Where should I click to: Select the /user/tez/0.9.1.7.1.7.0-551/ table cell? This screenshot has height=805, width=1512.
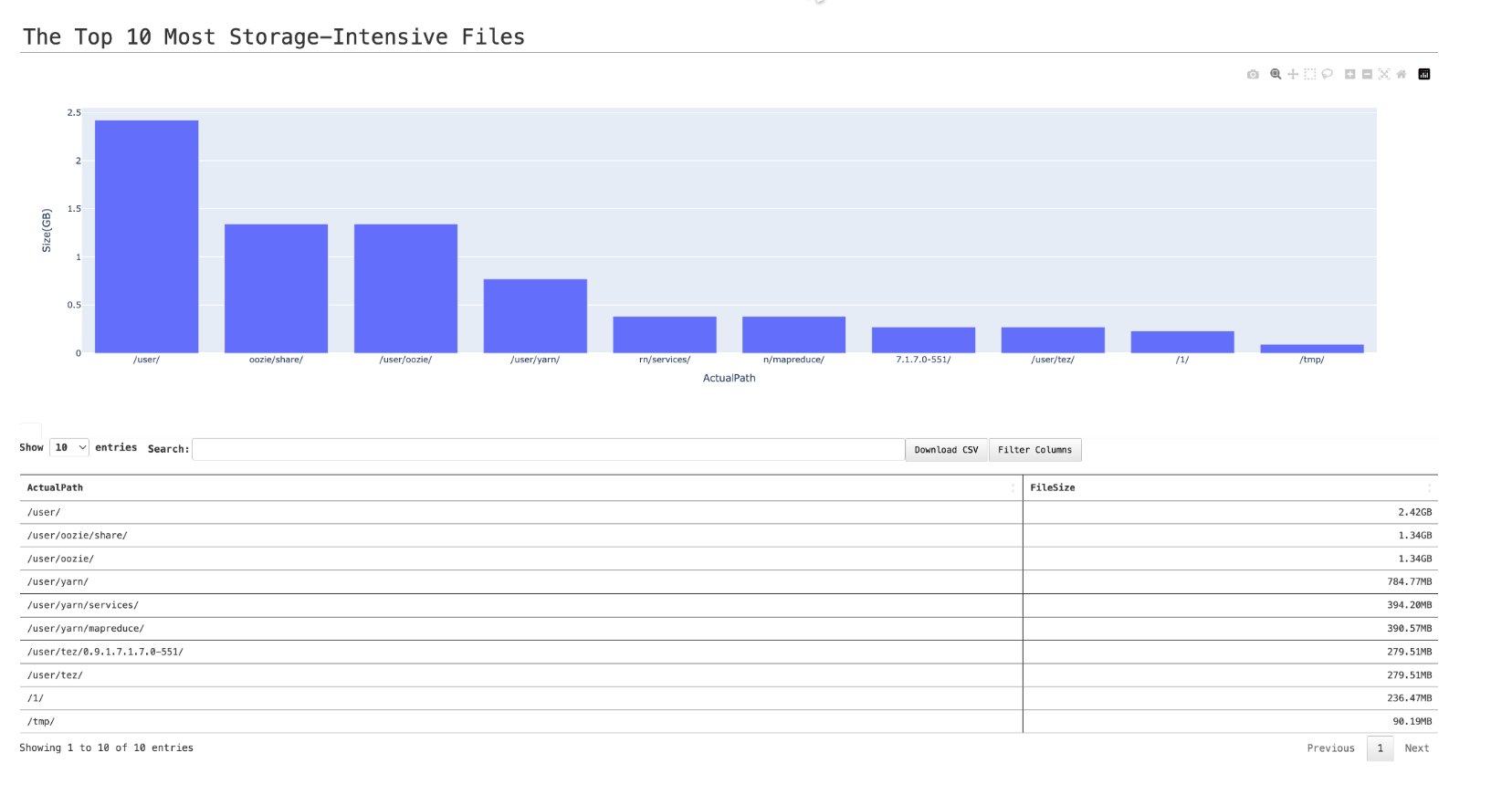coord(520,652)
